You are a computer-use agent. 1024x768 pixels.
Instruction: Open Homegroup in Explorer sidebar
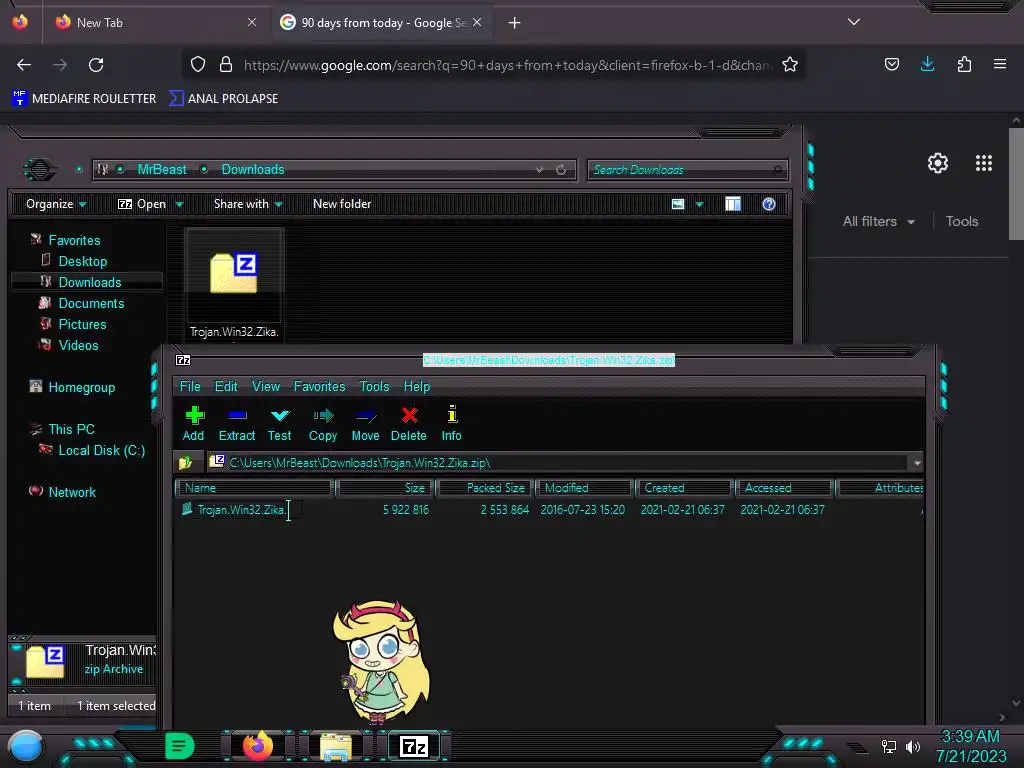(82, 387)
